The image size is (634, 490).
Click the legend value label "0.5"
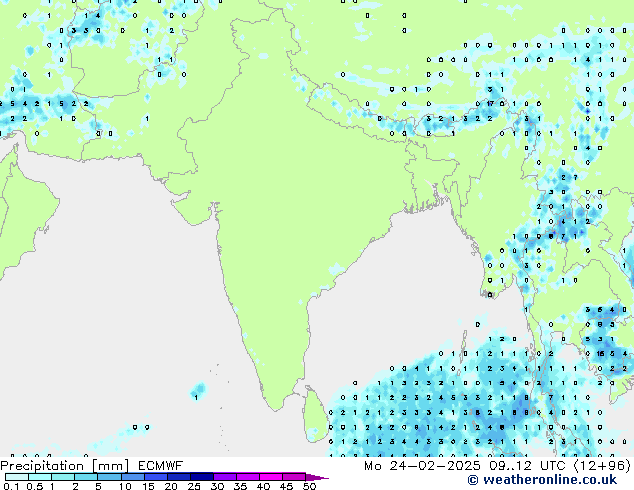[x=35, y=486]
